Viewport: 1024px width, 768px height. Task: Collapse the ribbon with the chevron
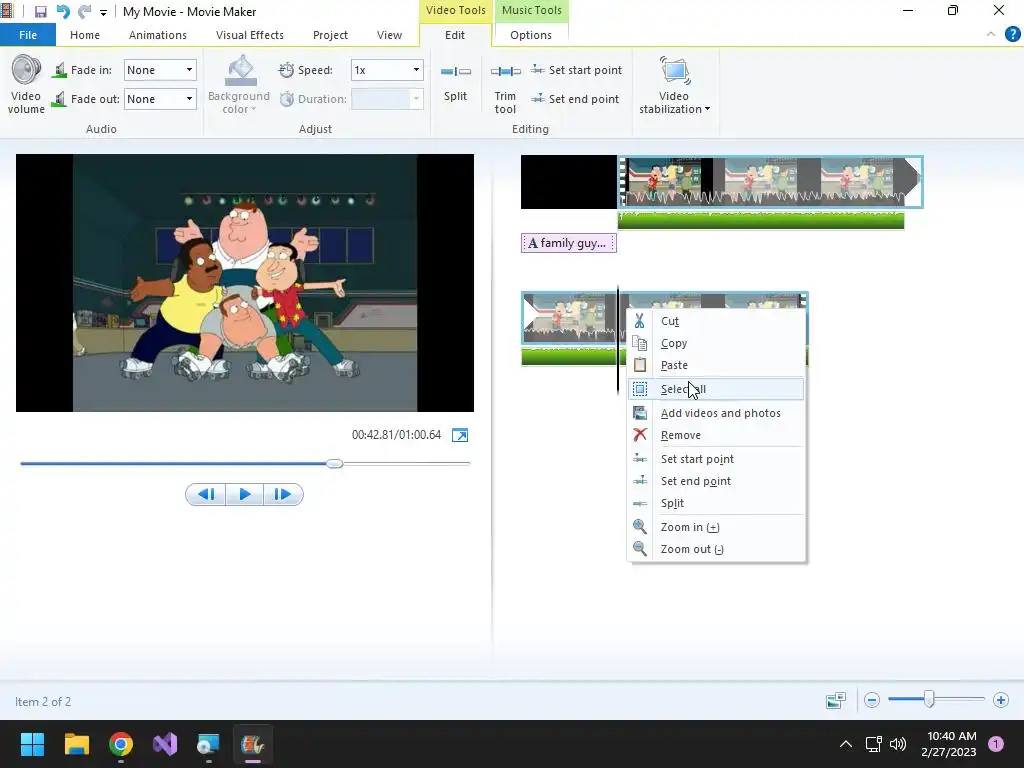(991, 34)
